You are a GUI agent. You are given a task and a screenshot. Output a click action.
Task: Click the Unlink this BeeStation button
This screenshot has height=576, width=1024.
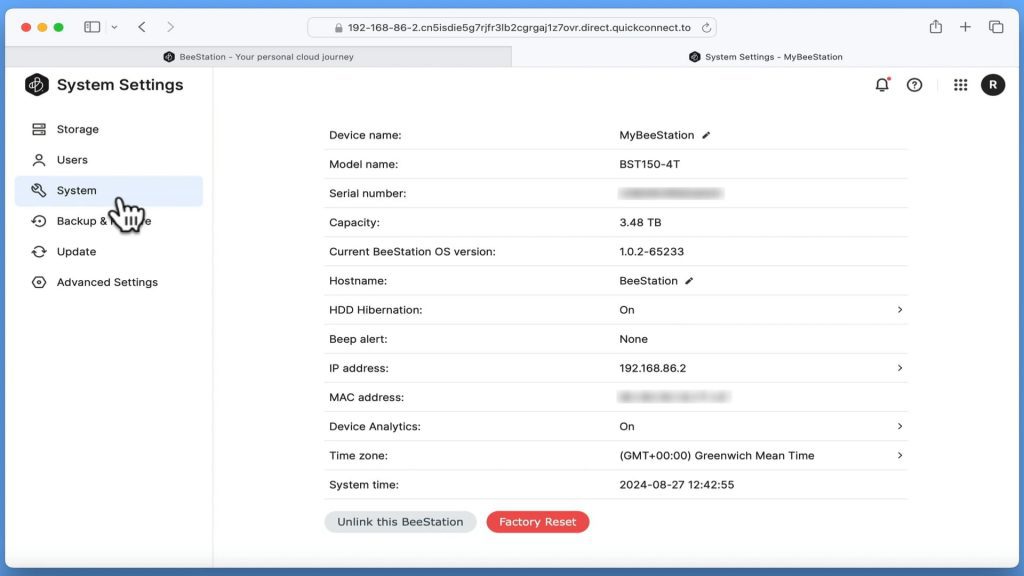pyautogui.click(x=400, y=522)
